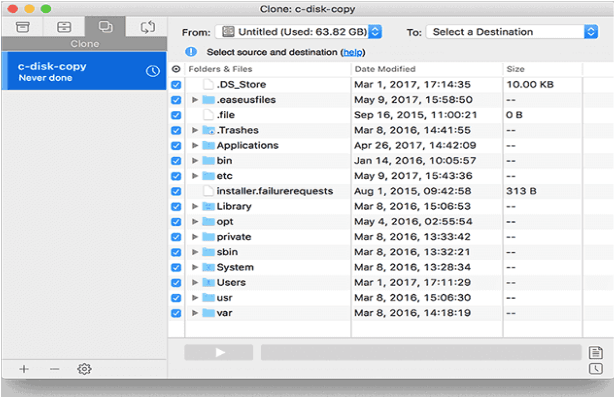Open the Archive tab icon
Viewport: 614px width, 397px height.
point(23,27)
